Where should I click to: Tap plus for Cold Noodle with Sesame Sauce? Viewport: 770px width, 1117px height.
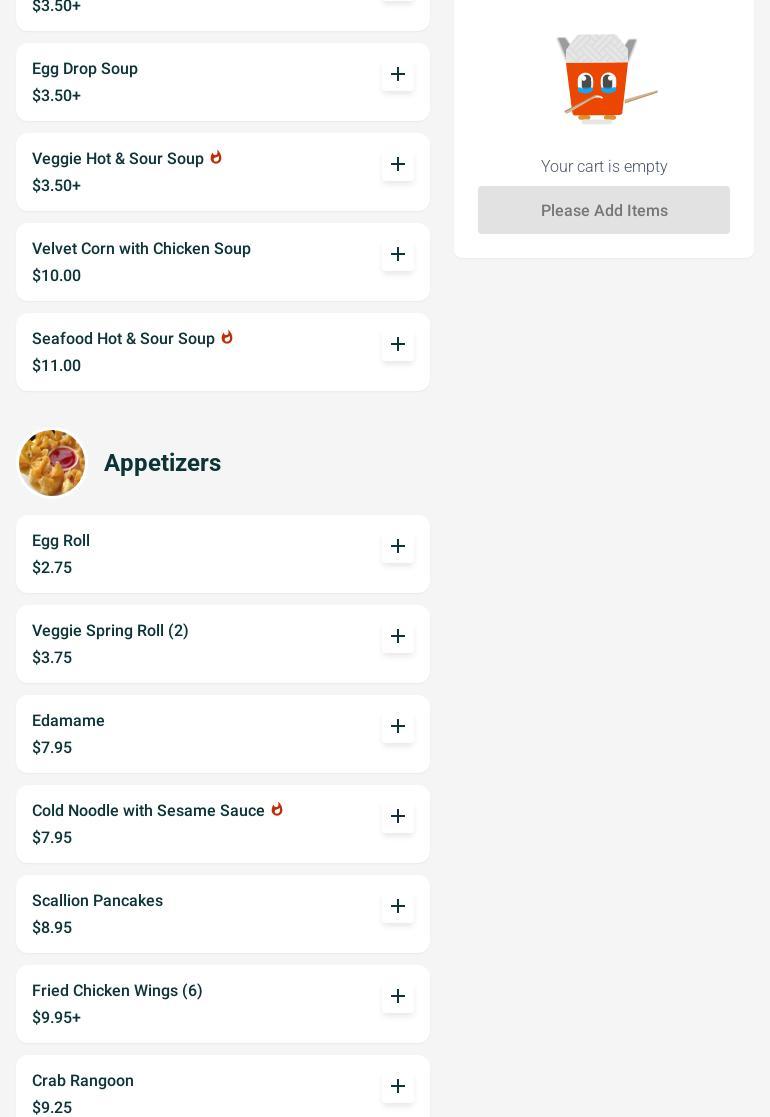[x=398, y=817]
